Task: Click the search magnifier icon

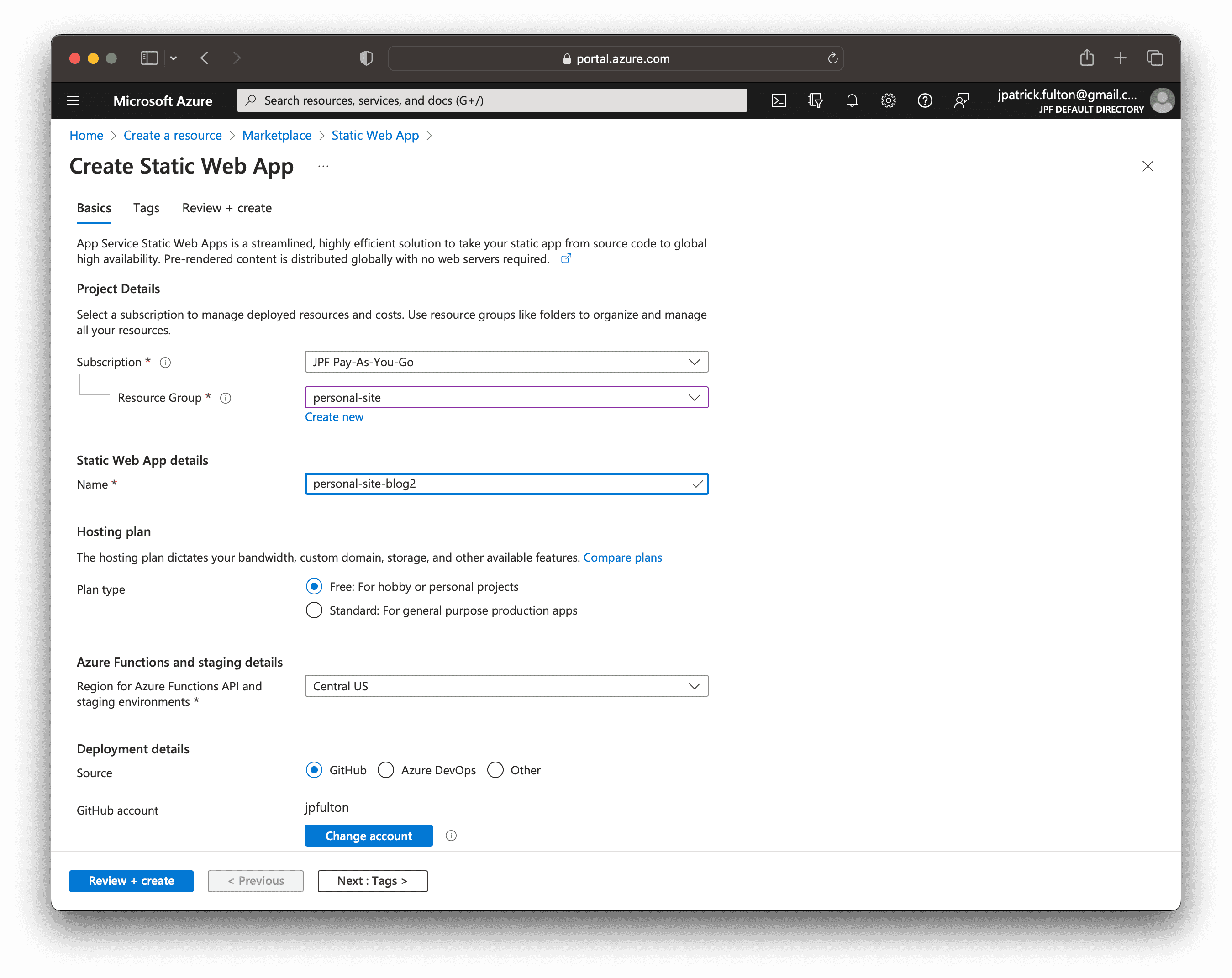Action: point(251,100)
